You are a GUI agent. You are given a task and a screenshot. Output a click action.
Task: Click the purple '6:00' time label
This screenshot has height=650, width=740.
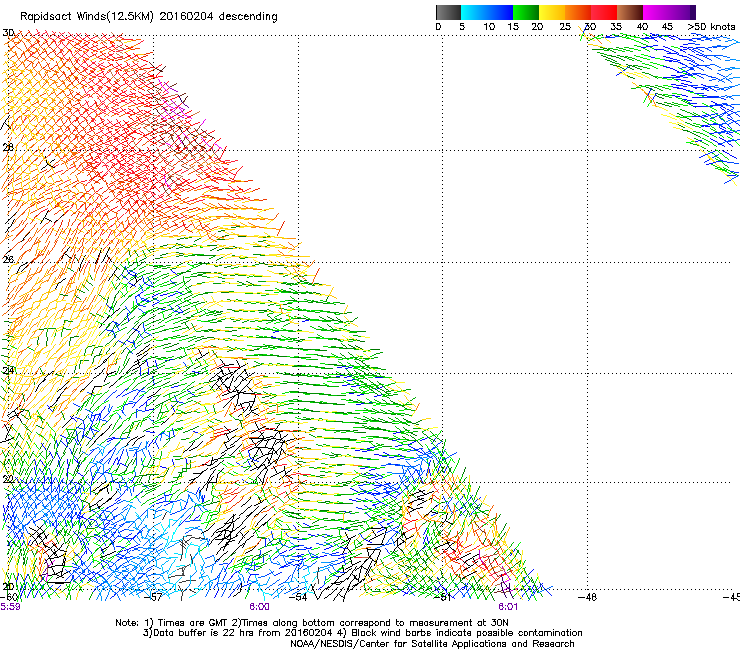pyautogui.click(x=260, y=607)
